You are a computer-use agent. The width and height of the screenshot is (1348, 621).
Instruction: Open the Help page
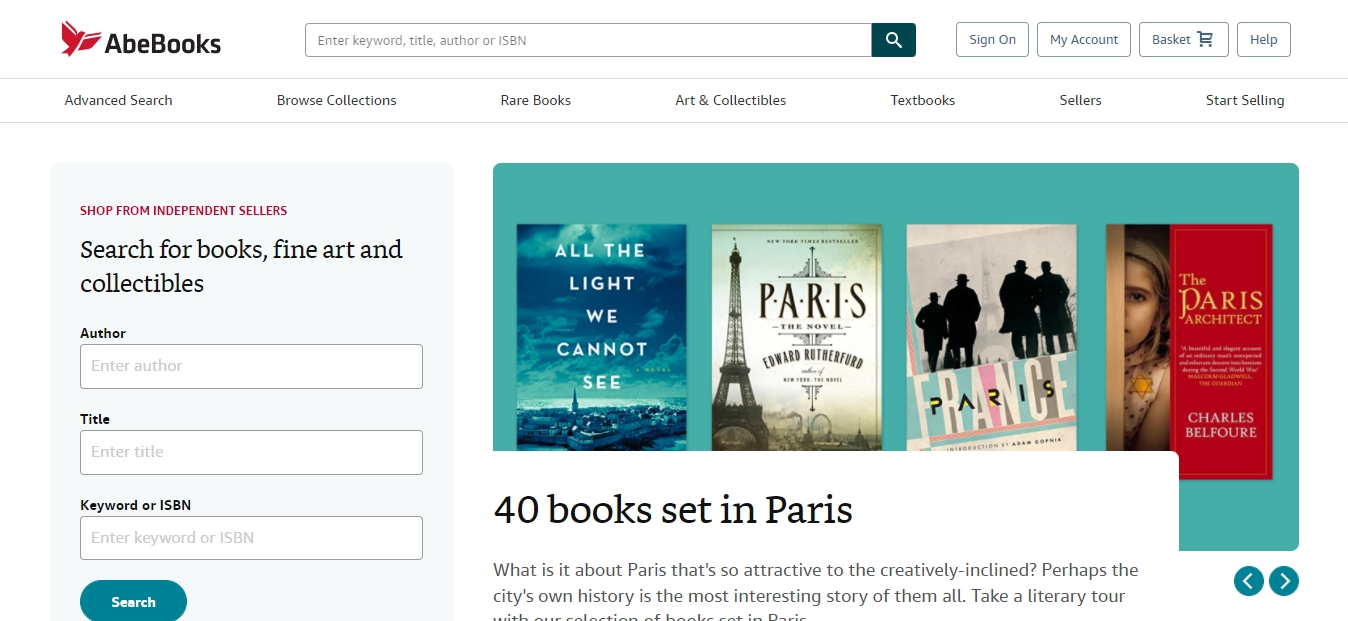coord(1264,40)
